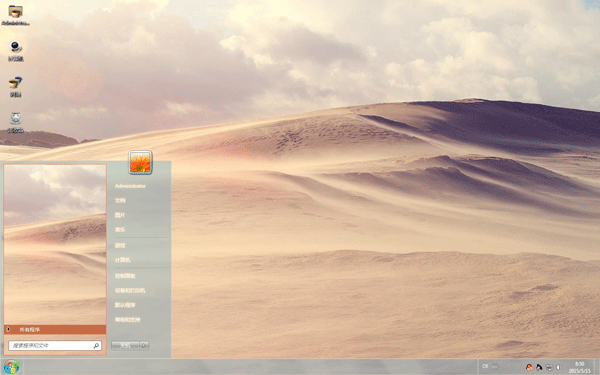Open 计算机 (Computer) in Start menu
Screen dimensions: 600x375
click(122, 260)
